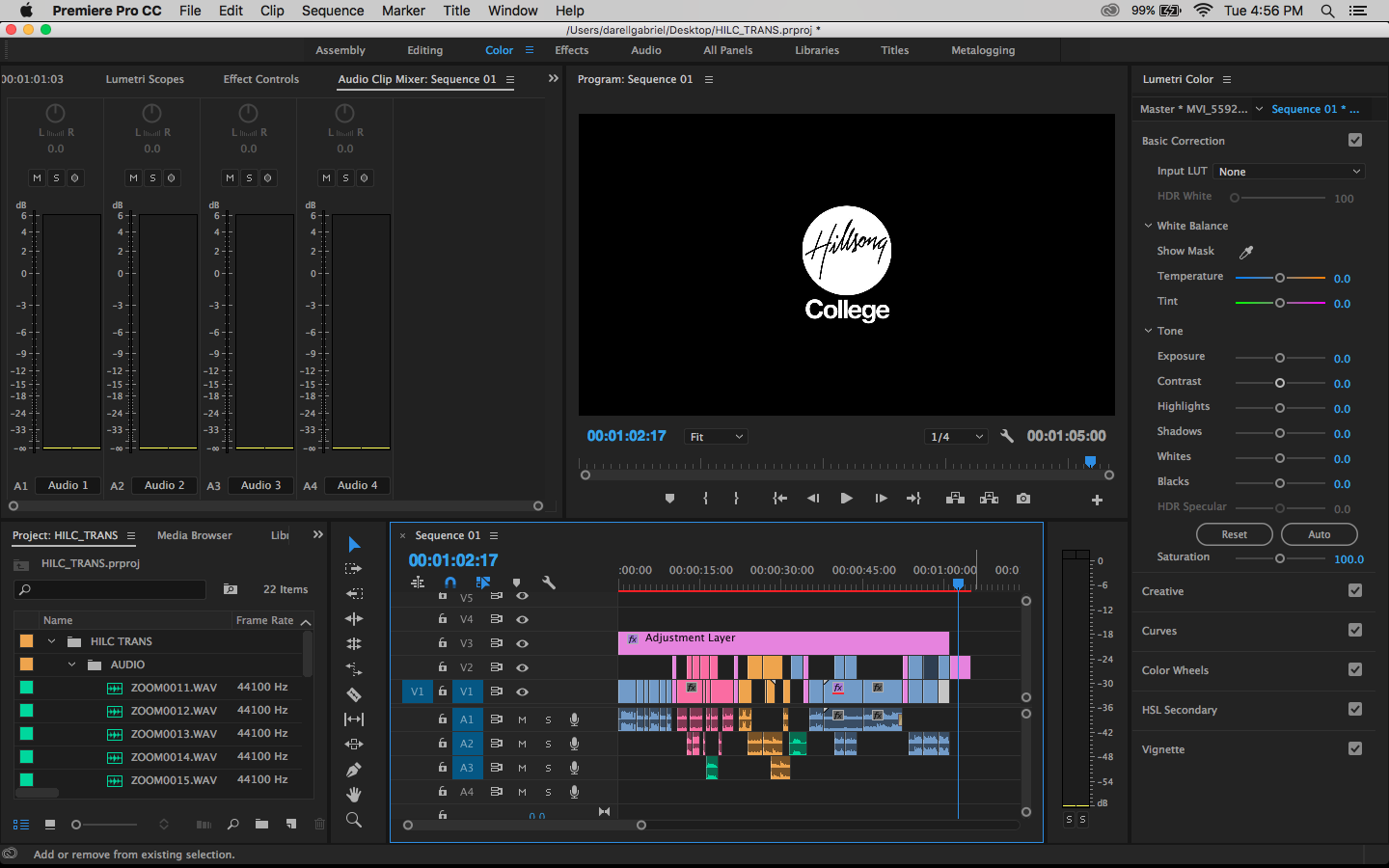Step back one frame in Program monitor
The height and width of the screenshot is (868, 1389).
[x=813, y=499]
